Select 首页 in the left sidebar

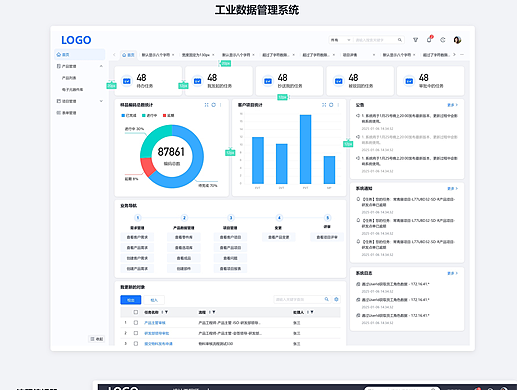click(x=80, y=54)
